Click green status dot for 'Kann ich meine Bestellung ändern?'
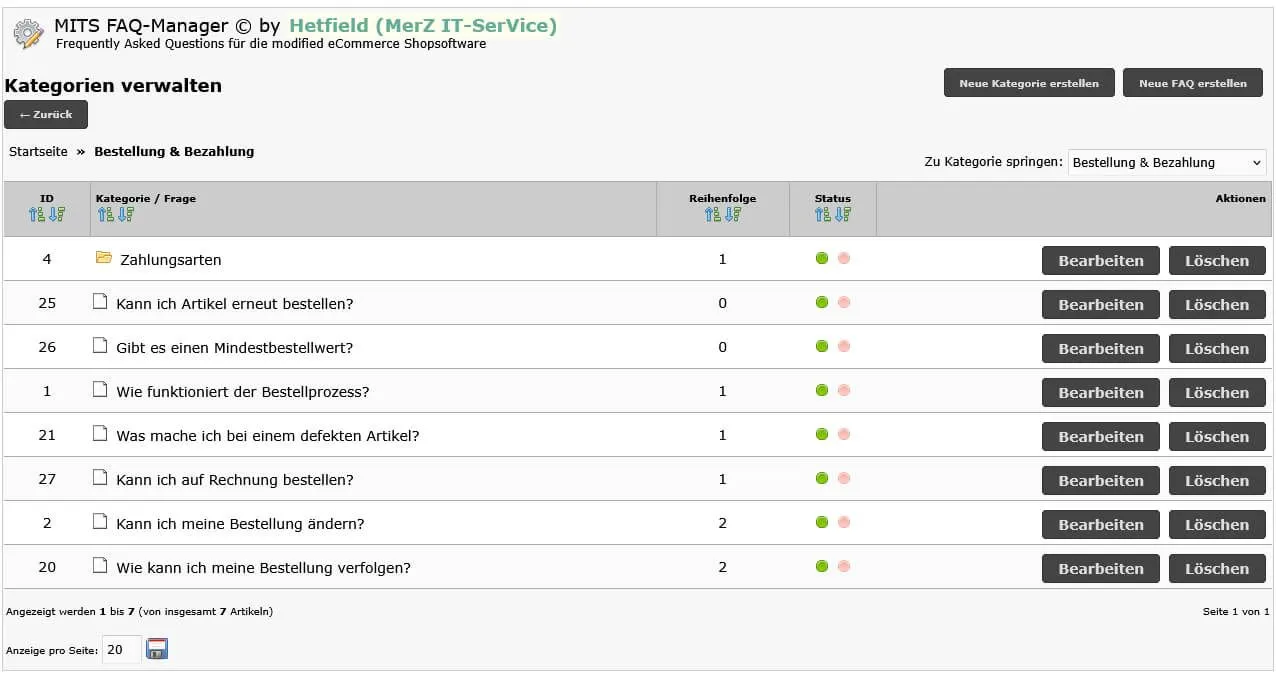The width and height of the screenshot is (1276, 677). coord(822,523)
